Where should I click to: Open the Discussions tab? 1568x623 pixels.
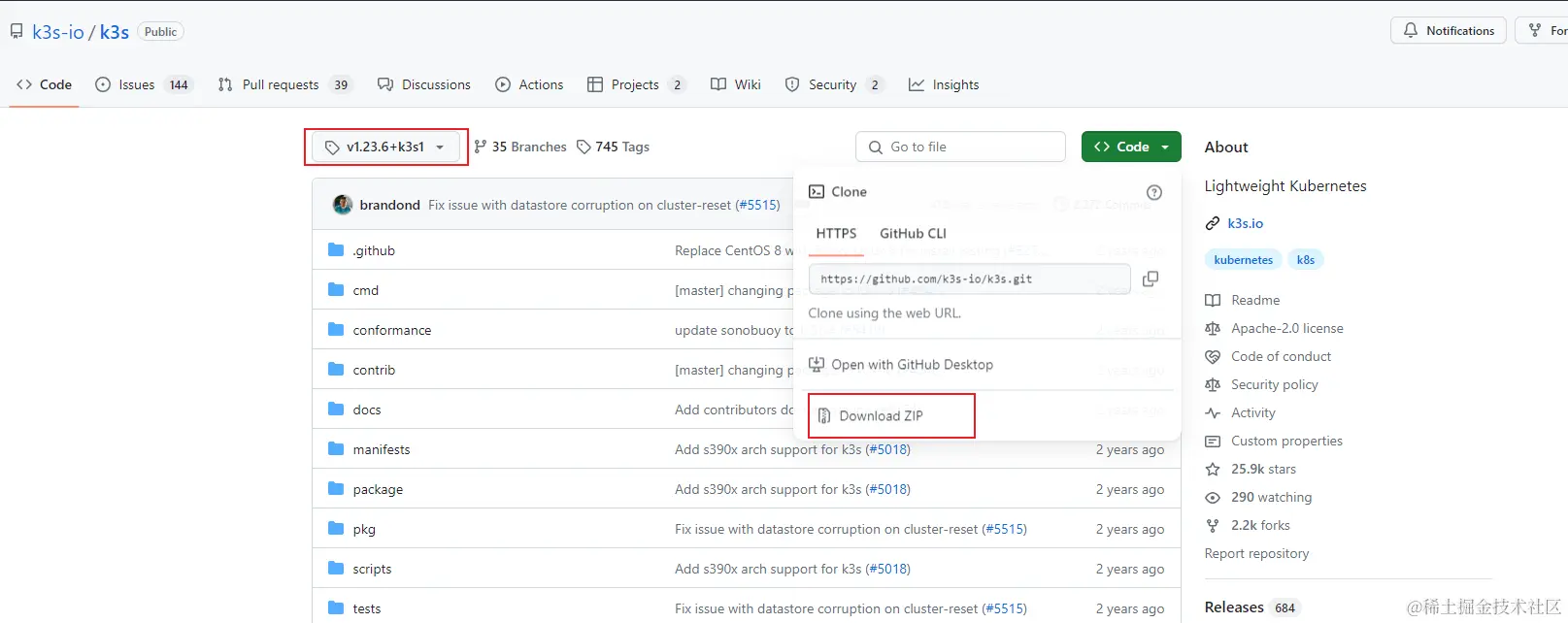point(424,84)
